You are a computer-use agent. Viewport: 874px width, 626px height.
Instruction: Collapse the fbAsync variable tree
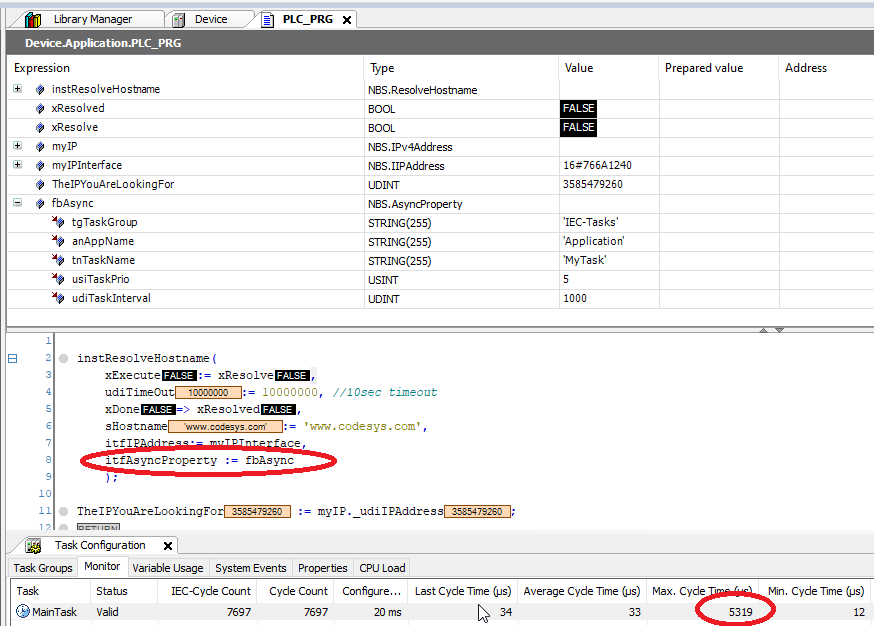17,204
